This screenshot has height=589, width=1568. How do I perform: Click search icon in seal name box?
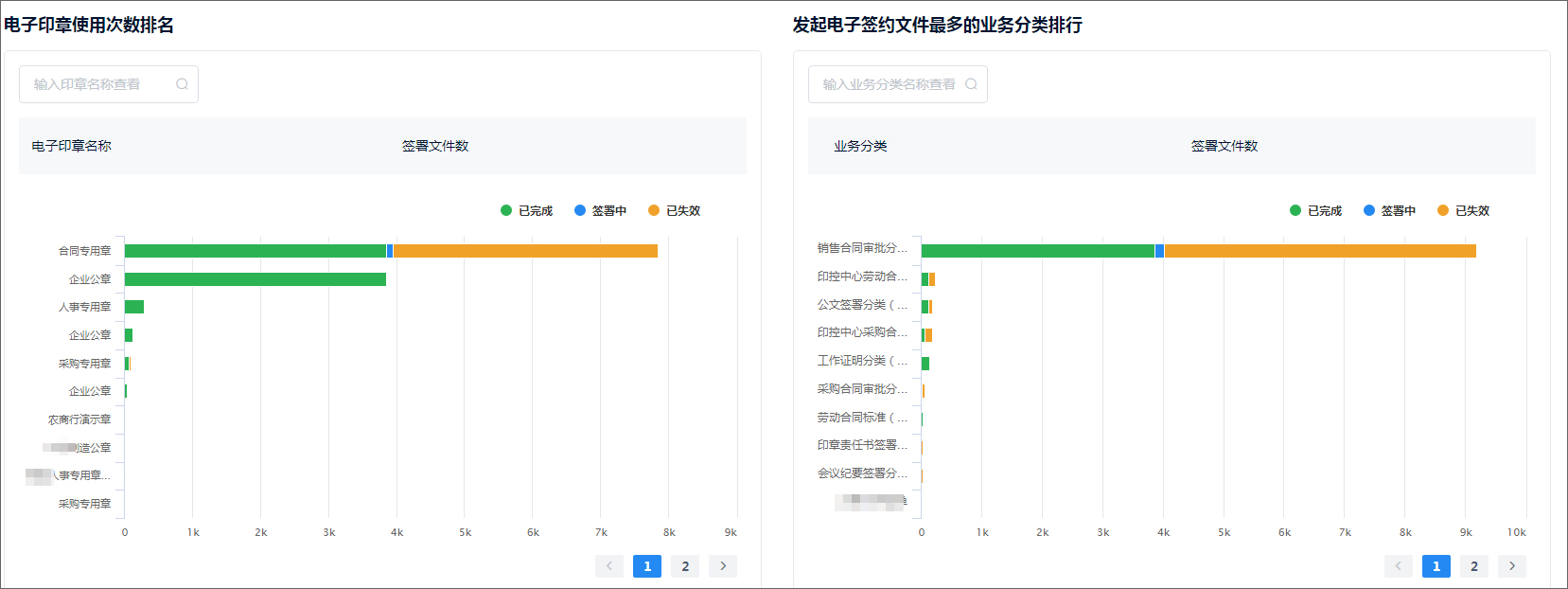(x=182, y=84)
